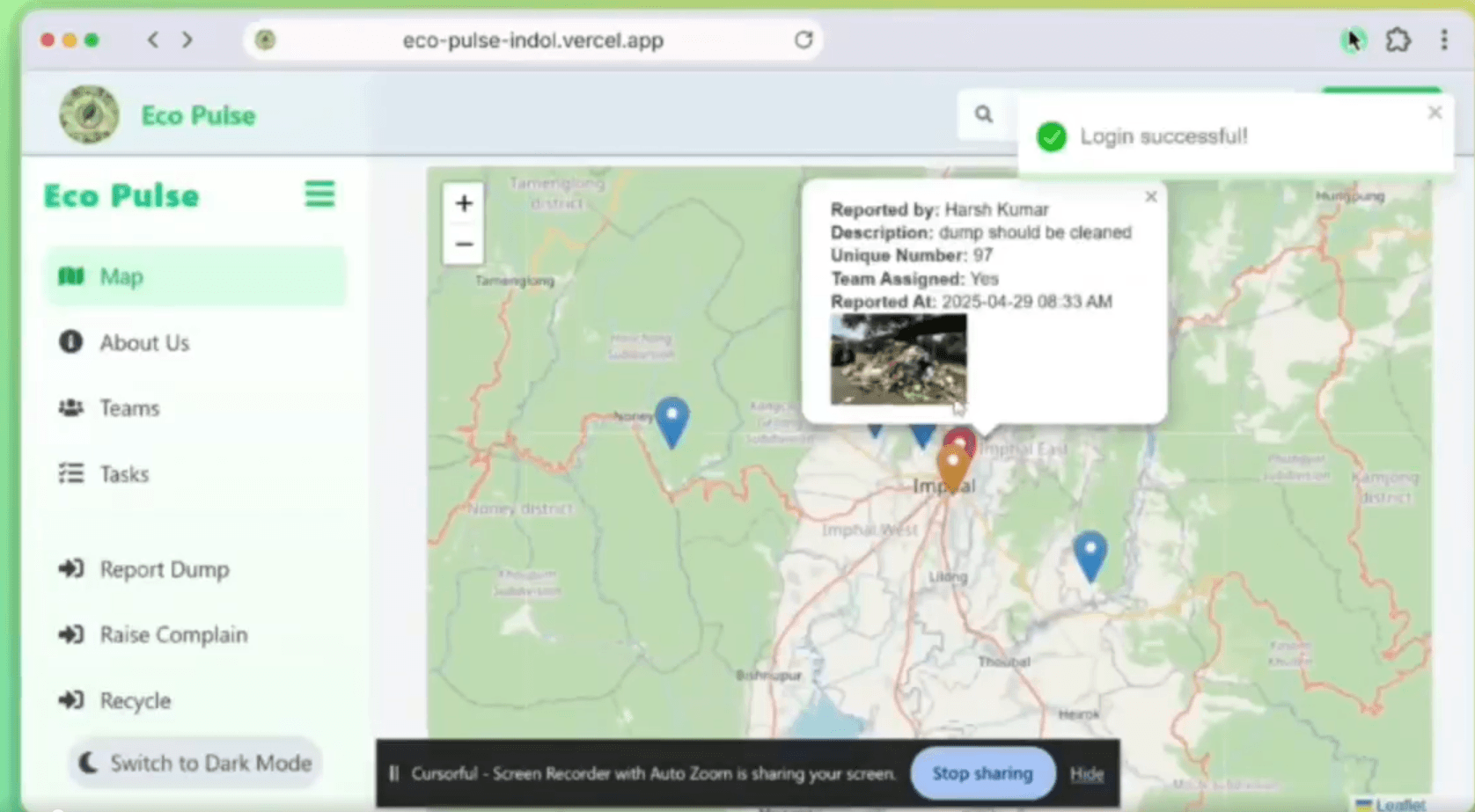Reload the page using the refresh icon
The width and height of the screenshot is (1475, 812).
click(x=803, y=40)
